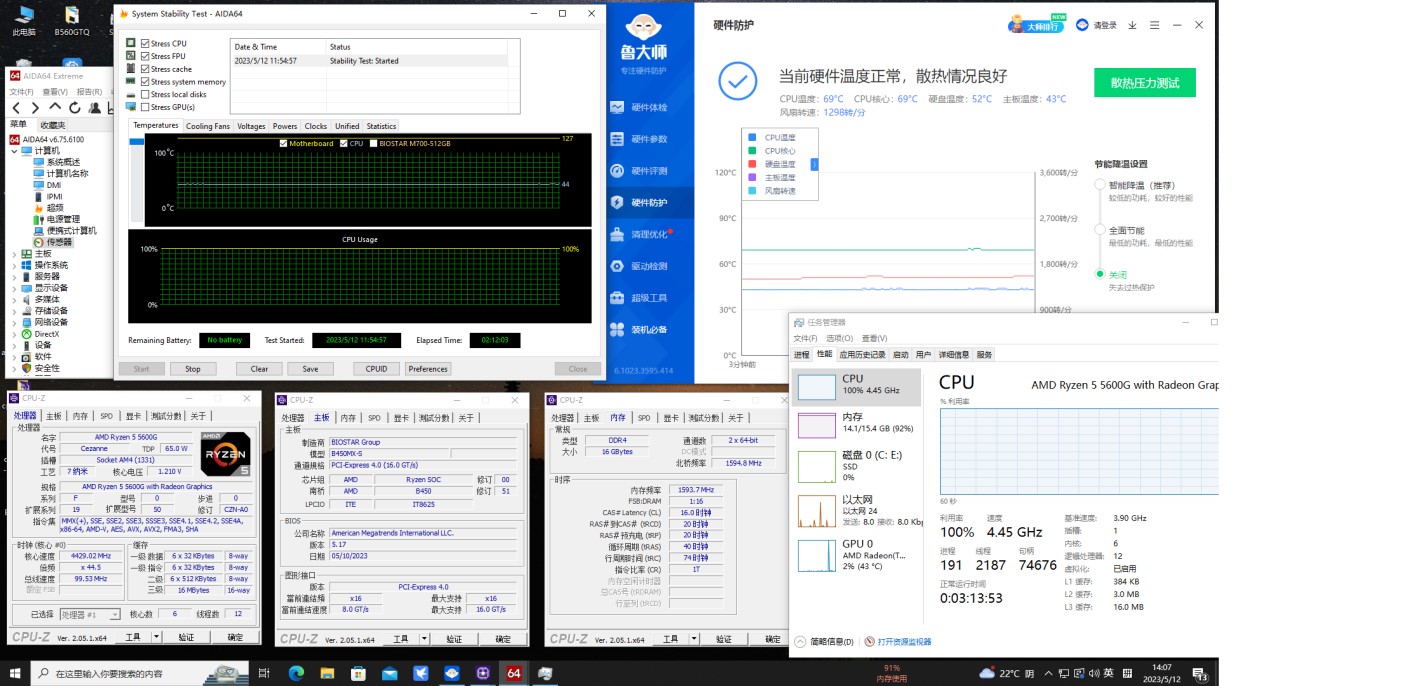The image size is (1427, 686).
Task: Collapse Task Manager using 简略信息
Action: click(x=824, y=642)
